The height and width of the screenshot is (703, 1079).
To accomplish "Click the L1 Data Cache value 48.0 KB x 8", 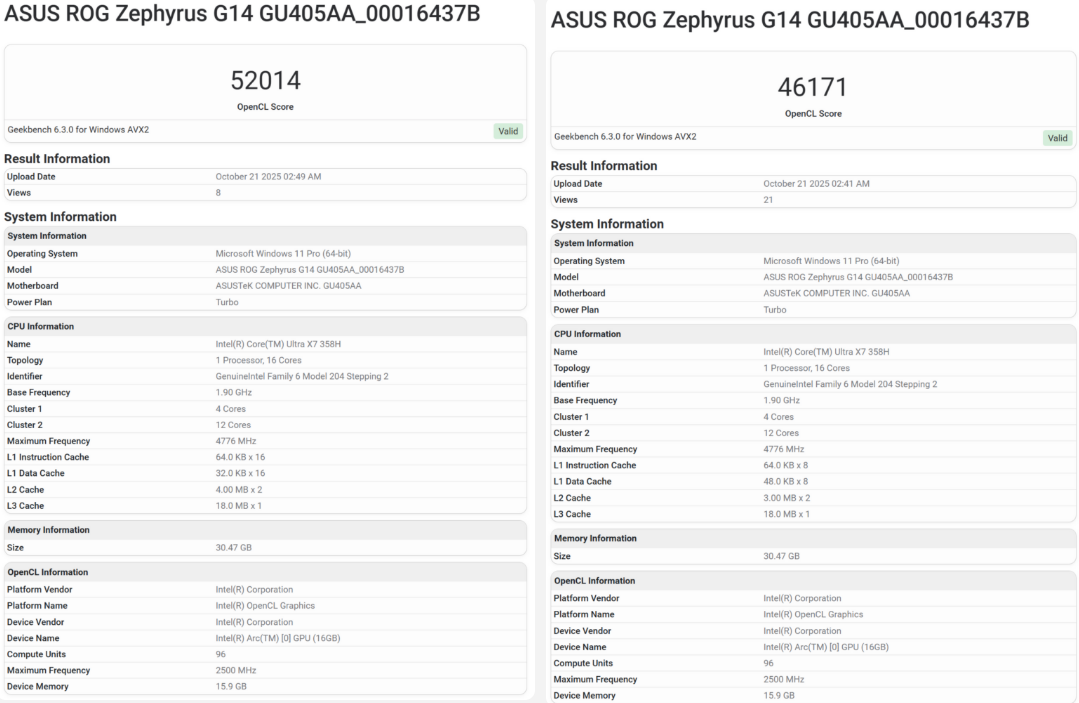I will pos(786,482).
